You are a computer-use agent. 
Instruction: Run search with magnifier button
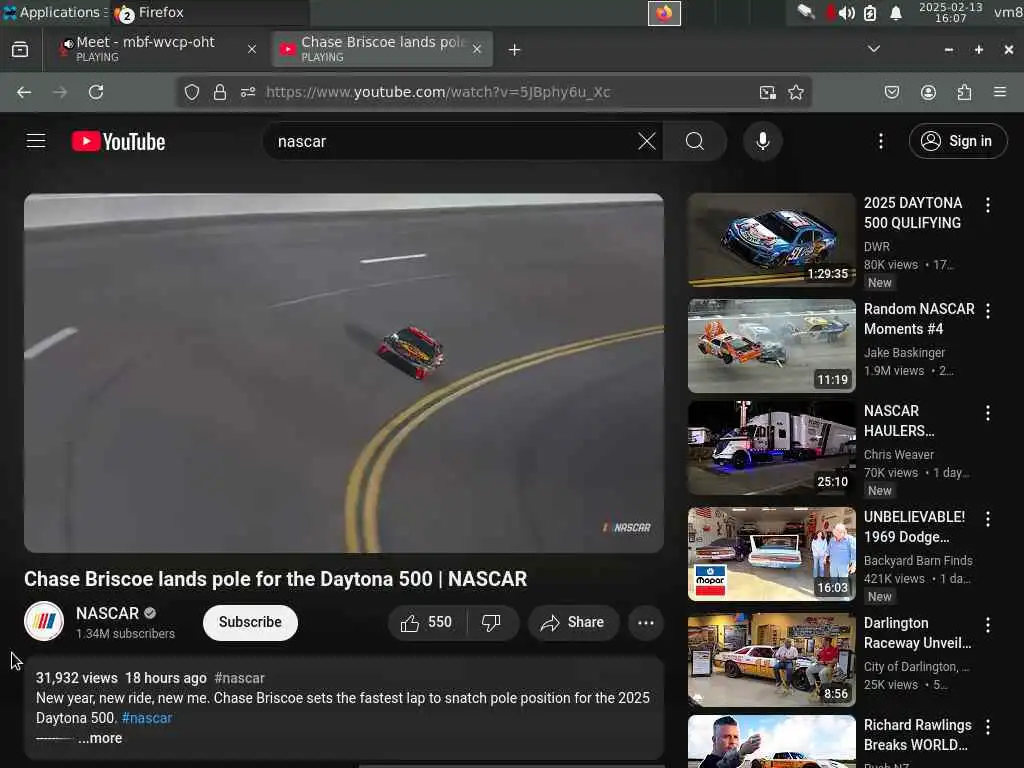point(695,141)
